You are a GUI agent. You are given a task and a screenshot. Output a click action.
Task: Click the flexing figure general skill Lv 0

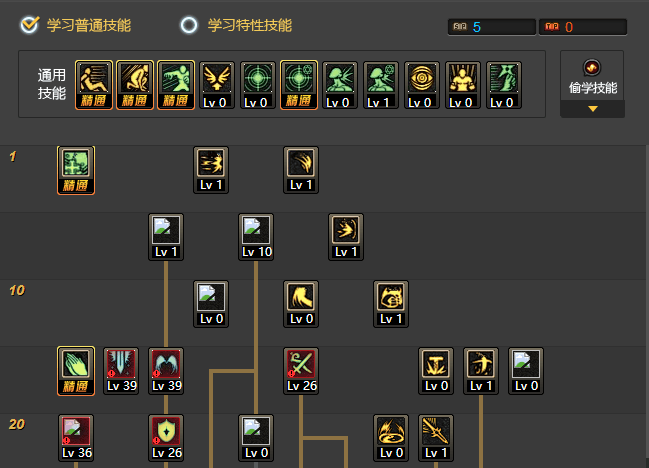463,85
